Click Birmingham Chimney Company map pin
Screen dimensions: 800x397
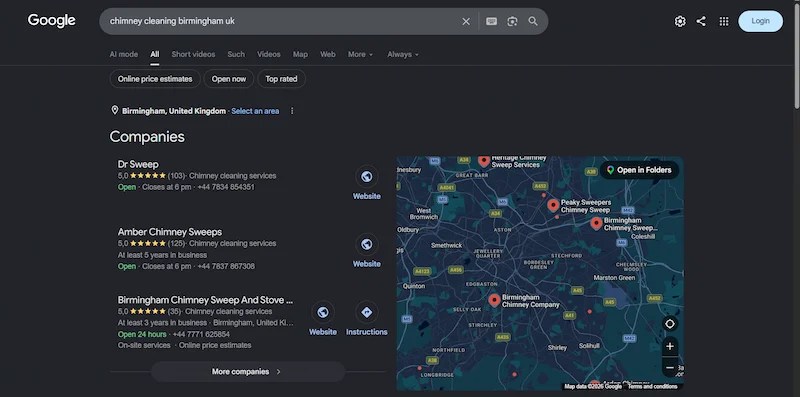tap(494, 301)
